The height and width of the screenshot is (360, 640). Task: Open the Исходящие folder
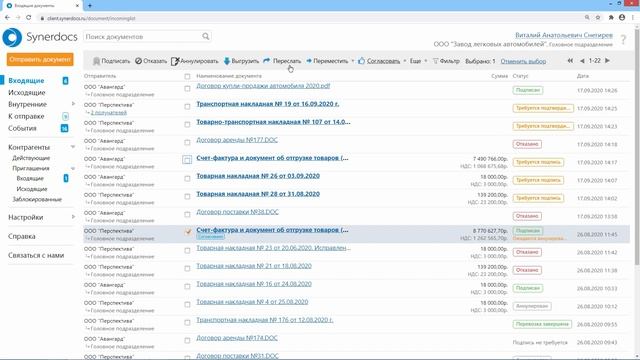(27, 93)
